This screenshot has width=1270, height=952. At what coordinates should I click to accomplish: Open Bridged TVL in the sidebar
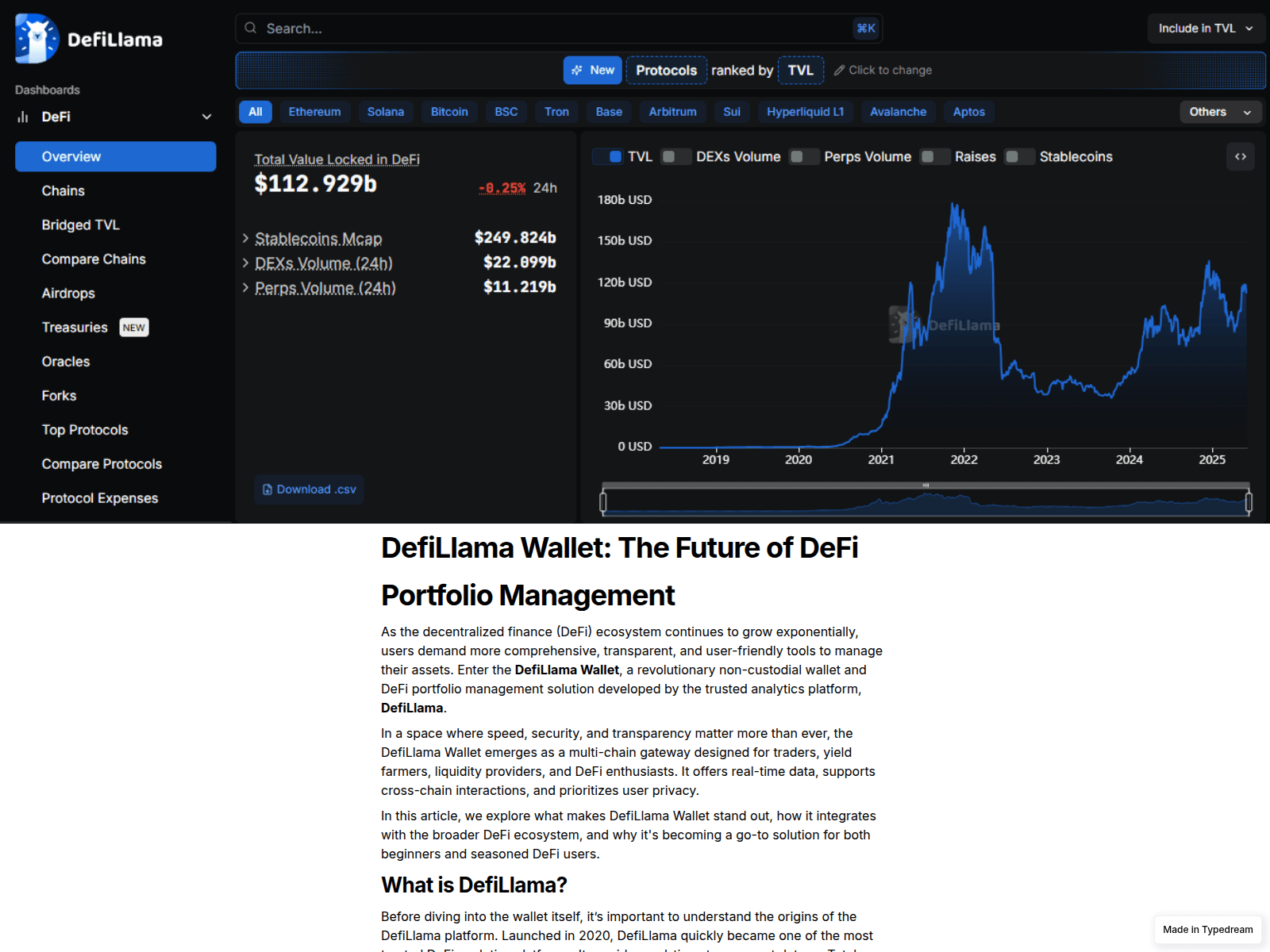click(x=81, y=225)
